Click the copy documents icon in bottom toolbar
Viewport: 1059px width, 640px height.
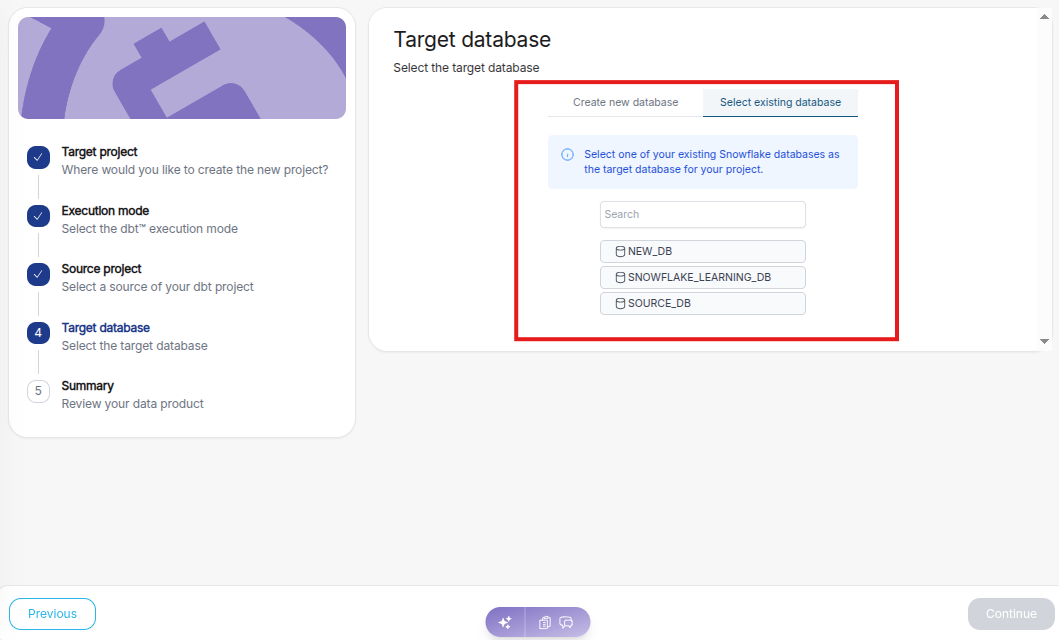(545, 622)
